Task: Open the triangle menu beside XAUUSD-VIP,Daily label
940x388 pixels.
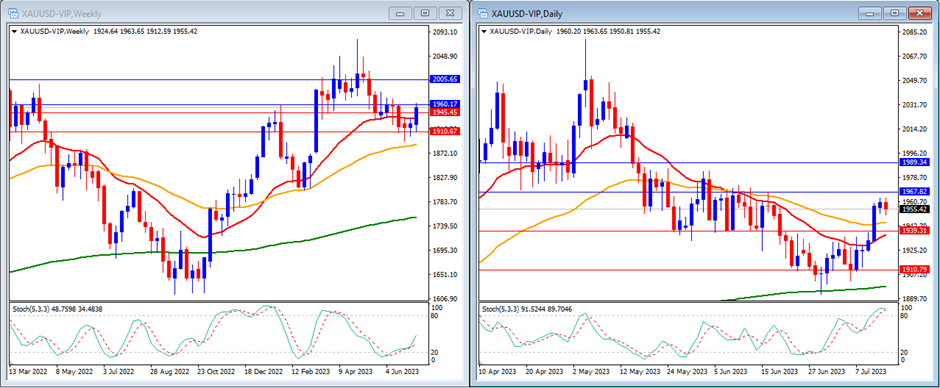Action: point(484,31)
